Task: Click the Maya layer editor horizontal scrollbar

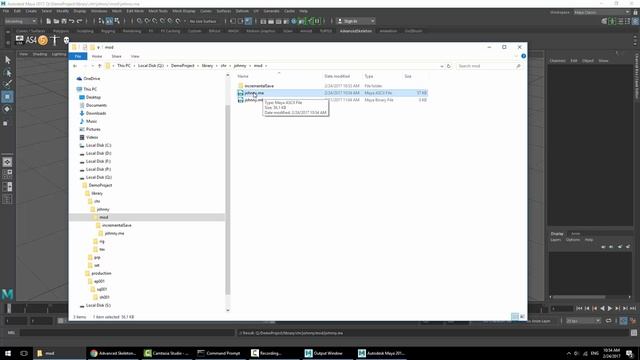Action: [579, 297]
